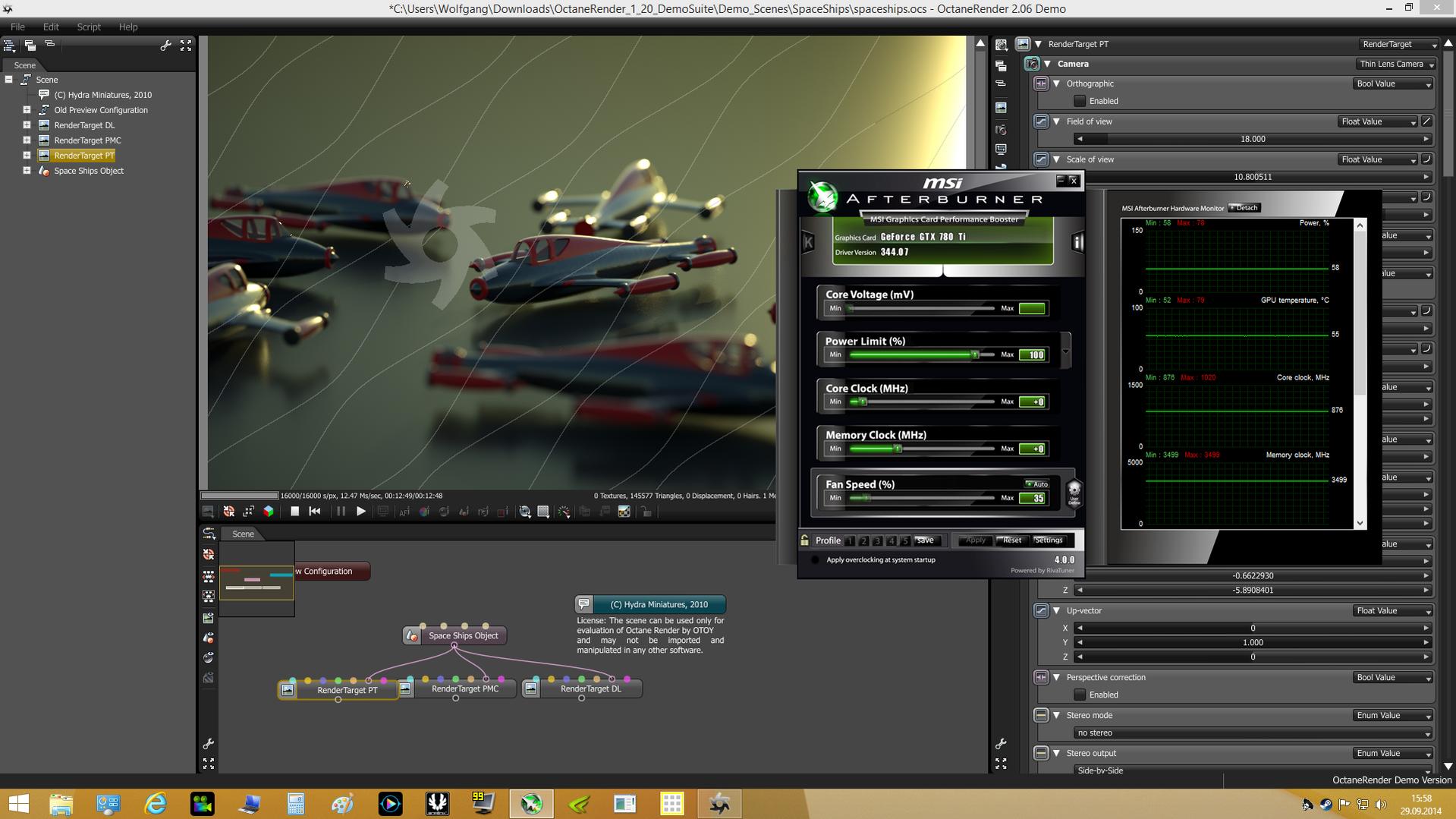Open Internet Explorer from the taskbar
The image size is (1456, 819).
point(156,803)
